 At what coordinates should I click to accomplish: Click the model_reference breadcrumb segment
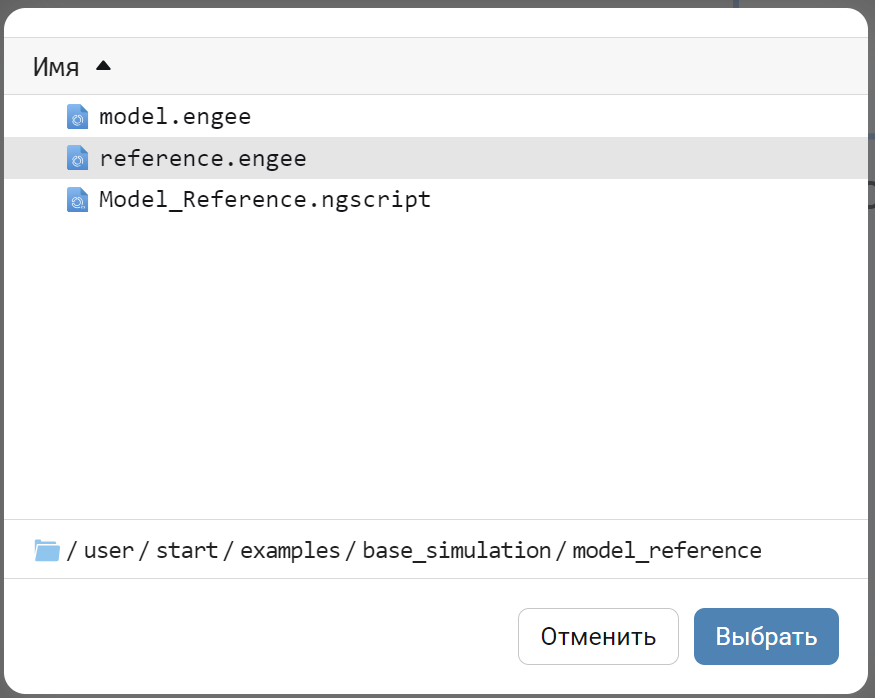(x=667, y=550)
